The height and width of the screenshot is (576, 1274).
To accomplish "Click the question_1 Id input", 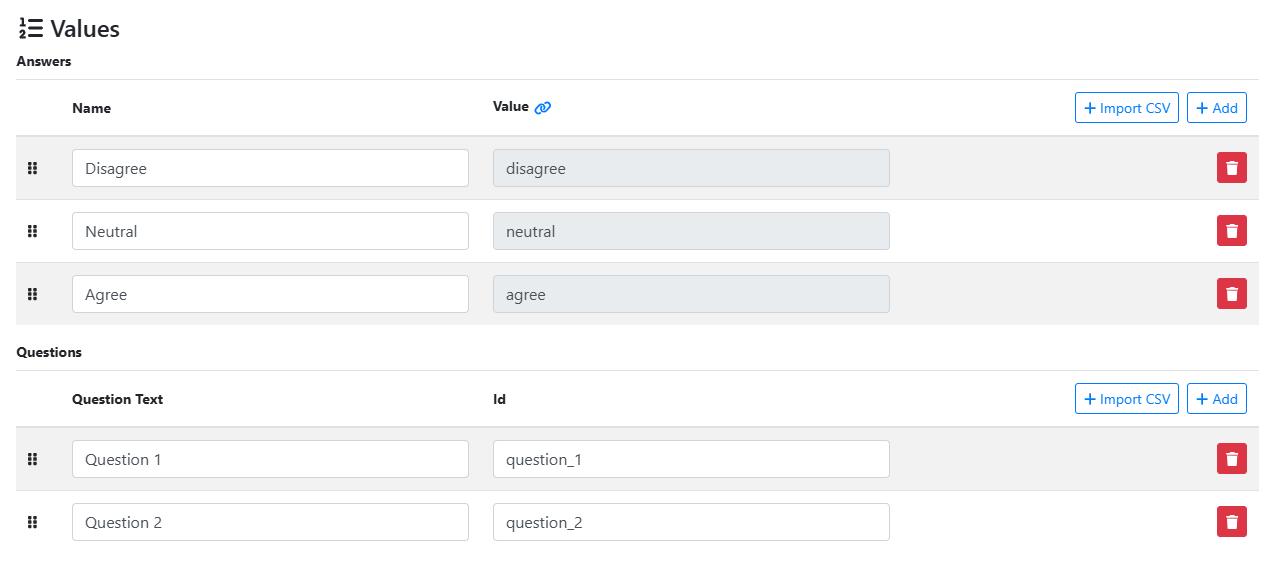I will pyautogui.click(x=691, y=459).
